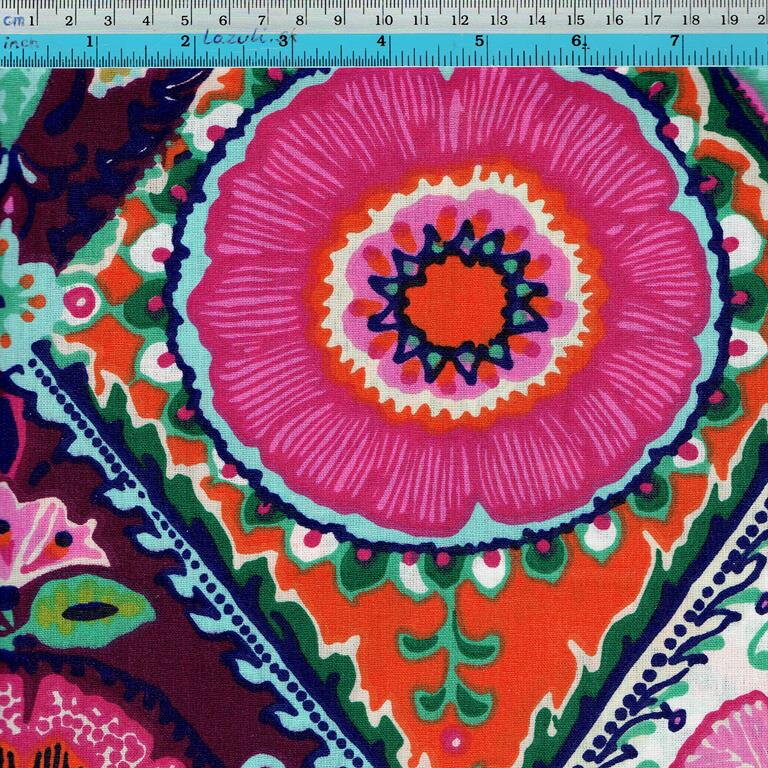Select the number 7 on the inch scale
768x768 pixels.
[x=674, y=40]
